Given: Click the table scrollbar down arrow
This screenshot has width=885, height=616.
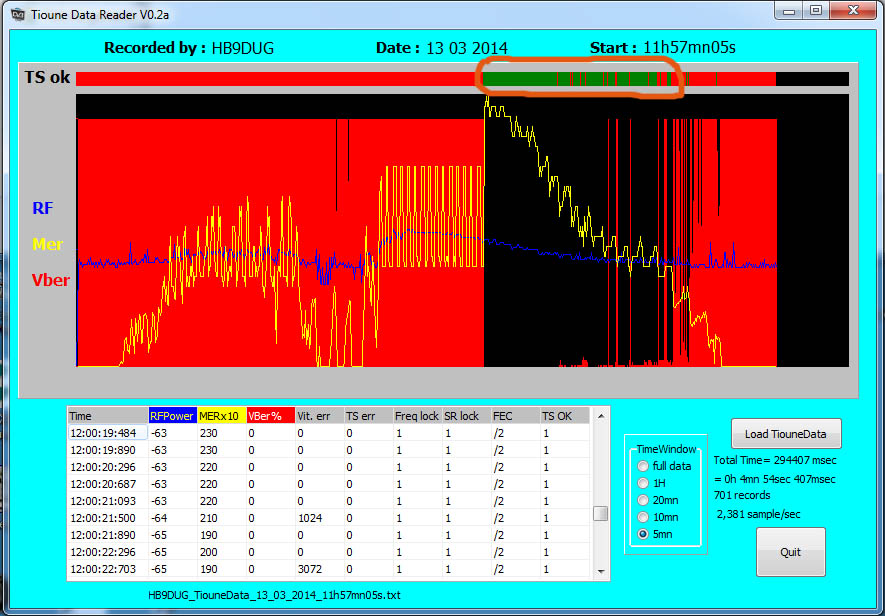Looking at the screenshot, I should (x=601, y=571).
